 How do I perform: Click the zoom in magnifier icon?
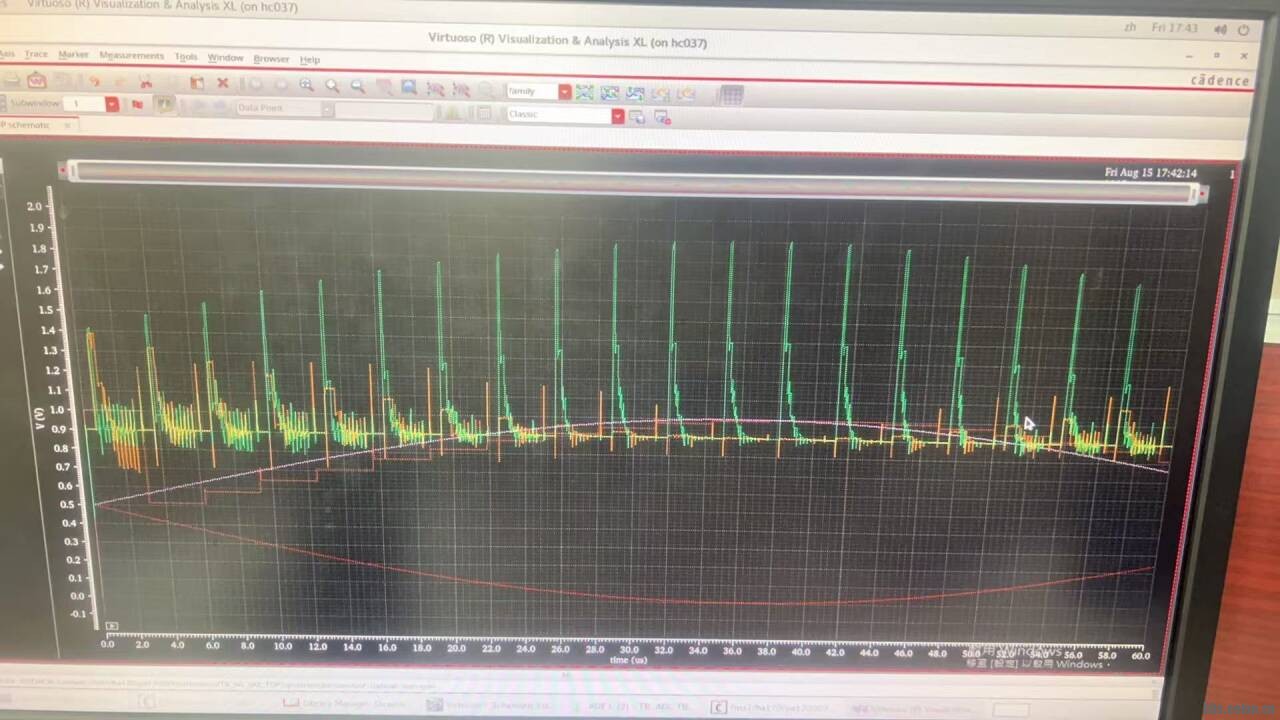pos(332,87)
